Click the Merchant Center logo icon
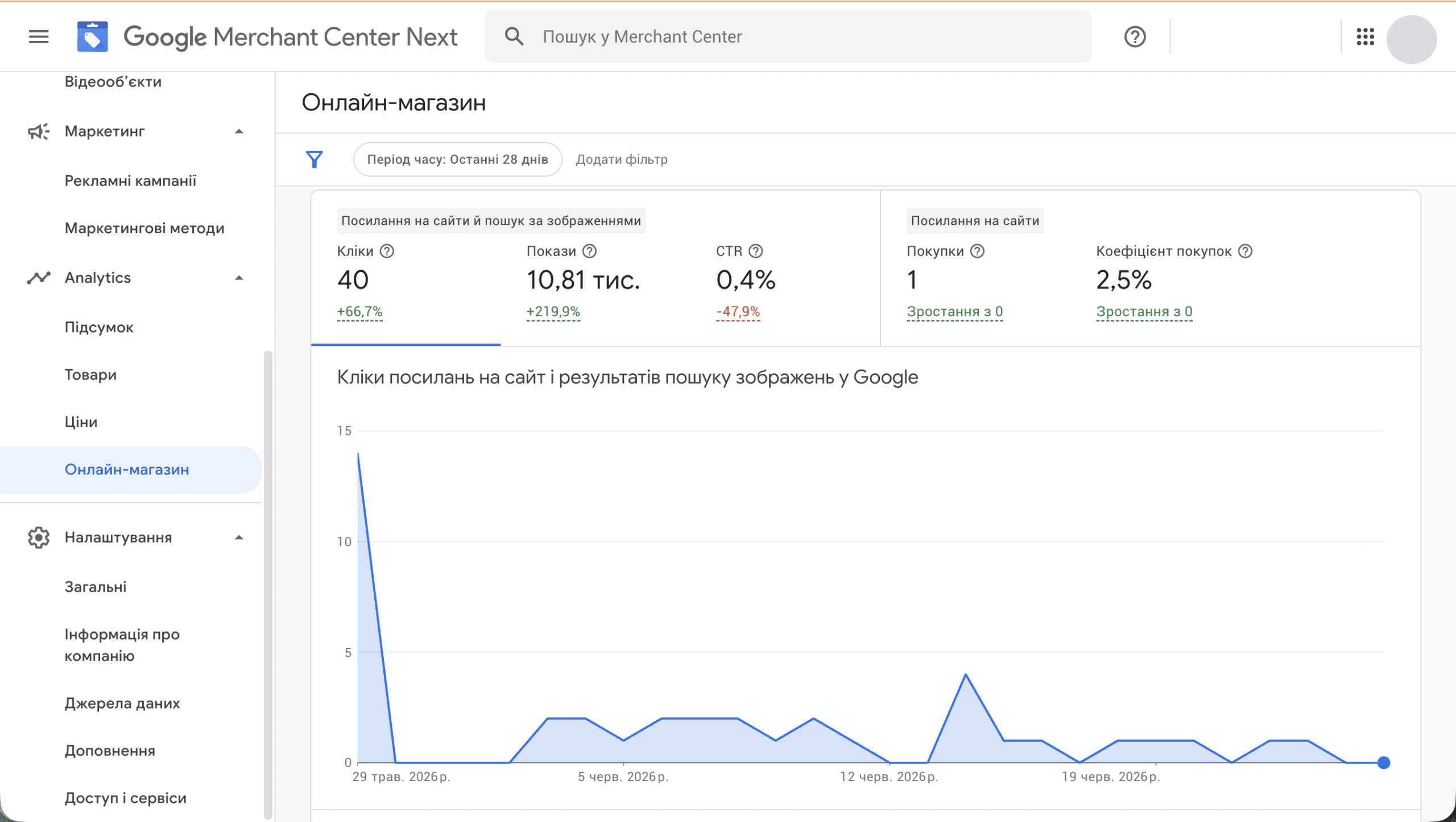The width and height of the screenshot is (1456, 822). [x=93, y=37]
